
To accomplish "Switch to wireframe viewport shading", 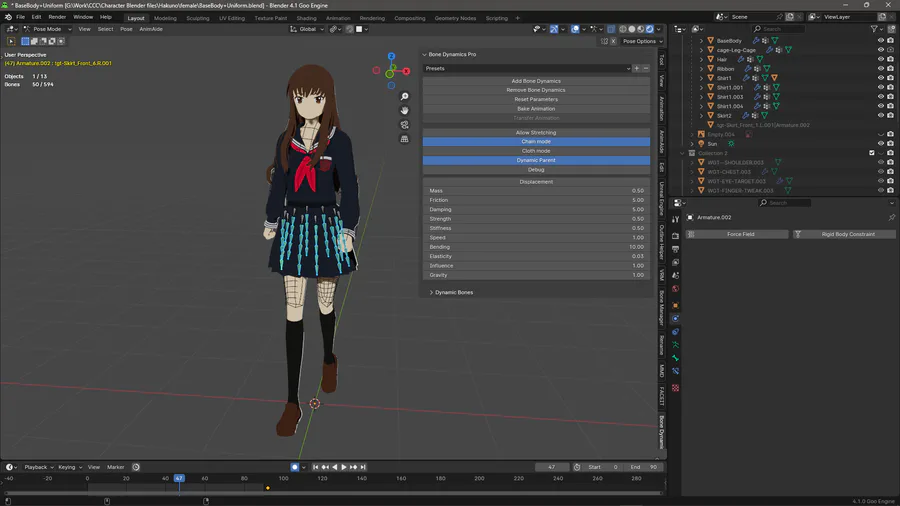I will click(x=623, y=29).
